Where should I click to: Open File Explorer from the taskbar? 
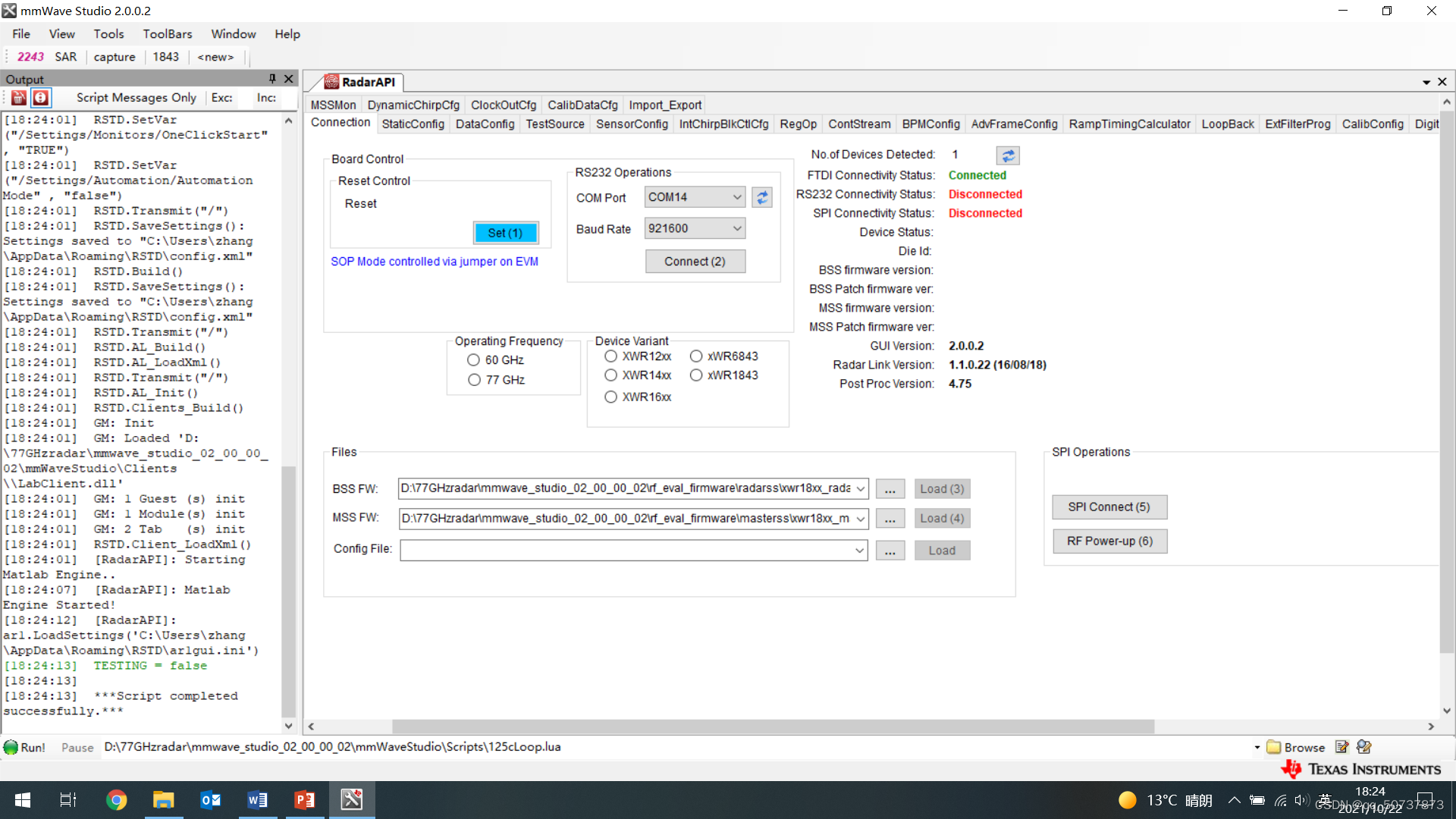coord(163,800)
